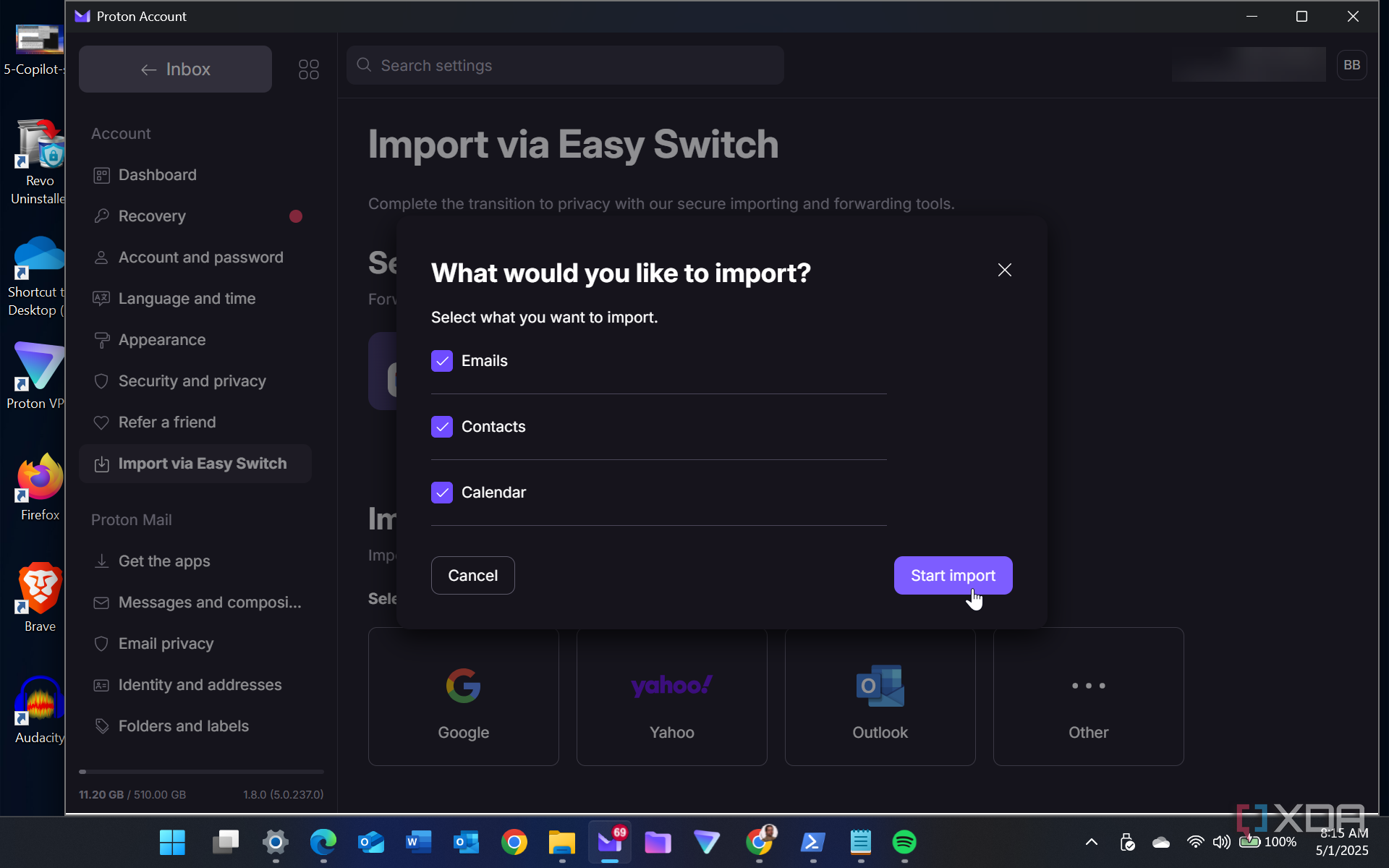The width and height of the screenshot is (1389, 868).
Task: Uncheck the Contacts import checkbox
Action: tap(442, 427)
